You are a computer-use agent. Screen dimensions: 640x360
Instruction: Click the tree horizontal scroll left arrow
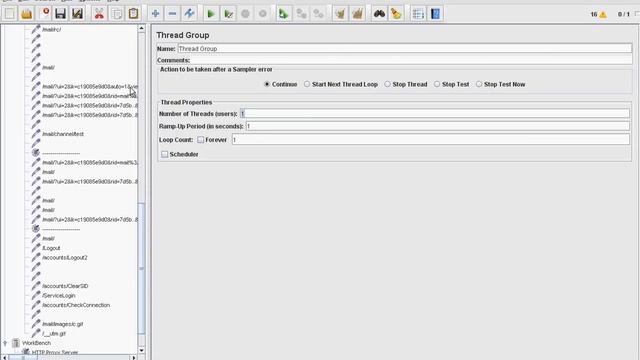point(4,358)
